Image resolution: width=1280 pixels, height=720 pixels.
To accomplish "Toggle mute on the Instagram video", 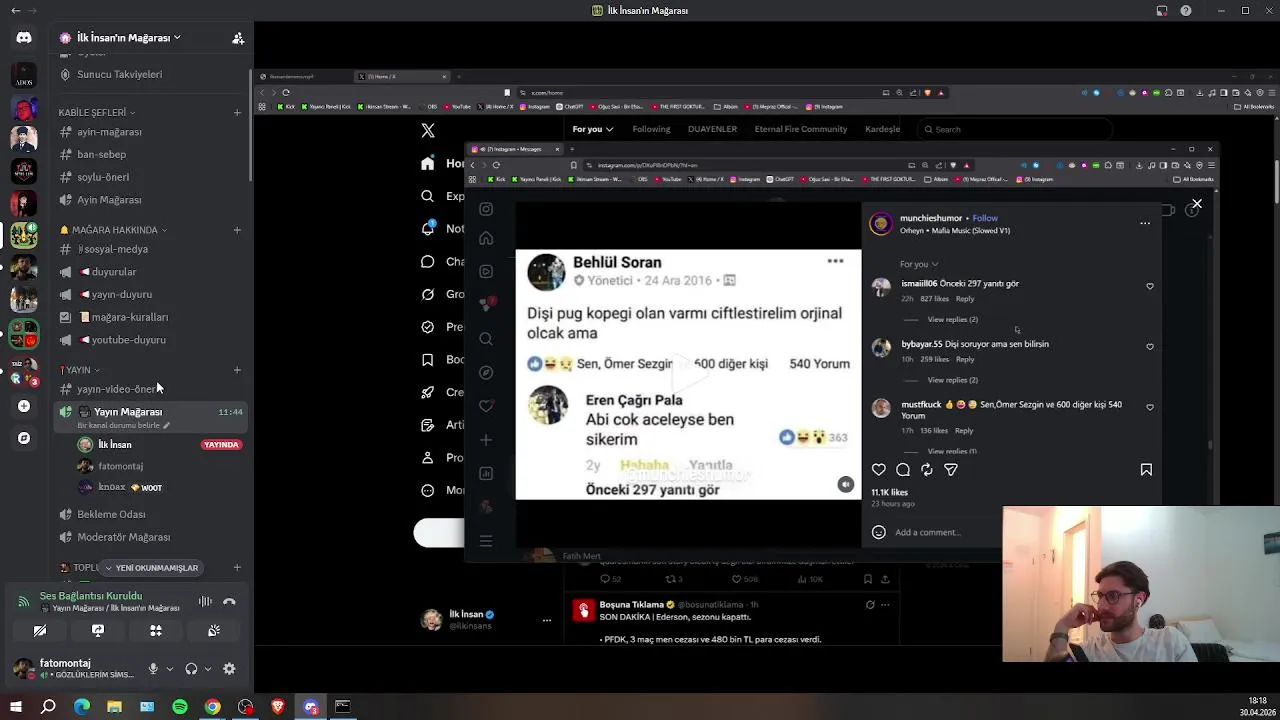I will (845, 484).
